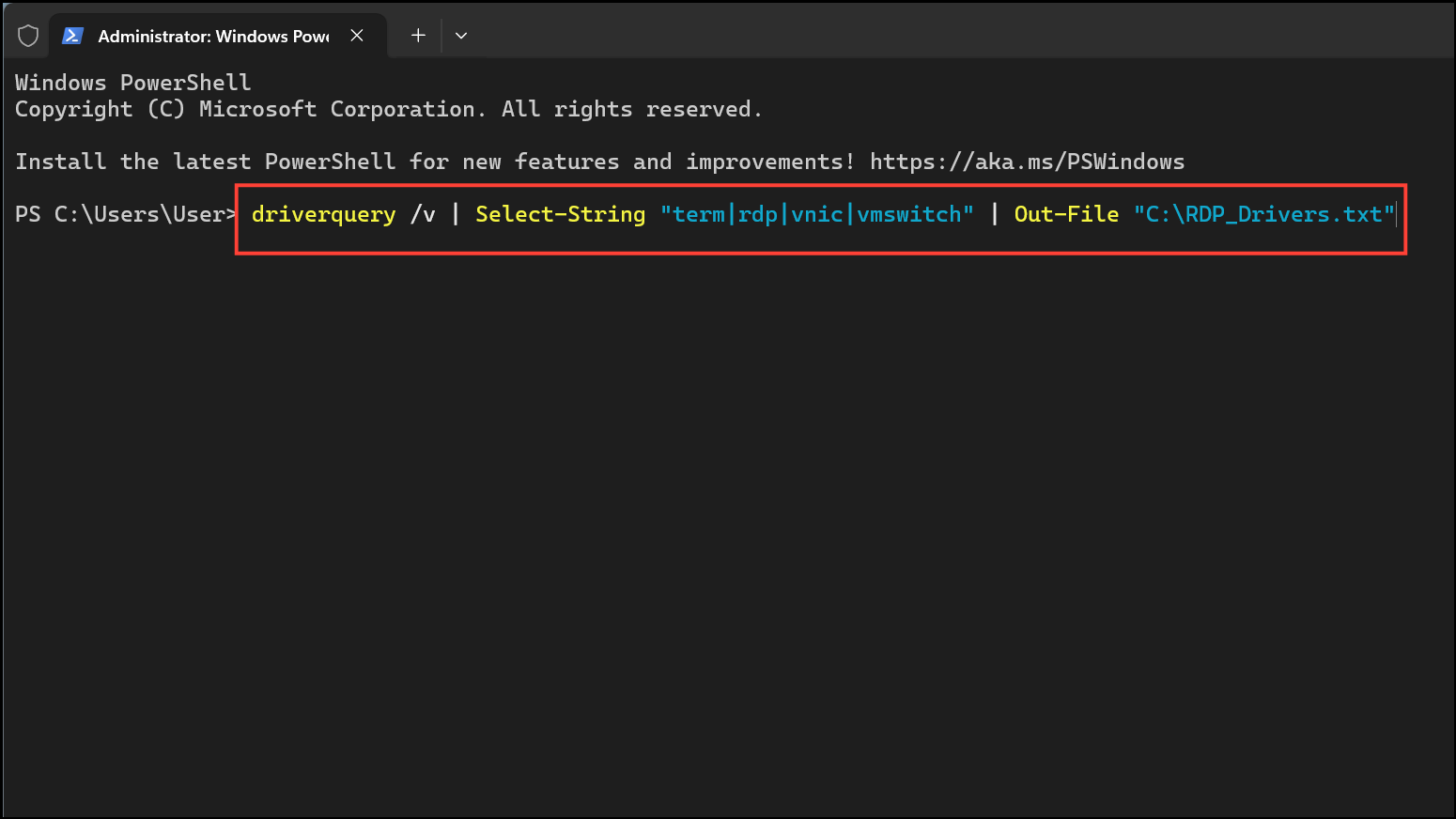Viewport: 1456px width, 819px height.
Task: Click the PS C:\Users\User> prompt
Action: 122,215
